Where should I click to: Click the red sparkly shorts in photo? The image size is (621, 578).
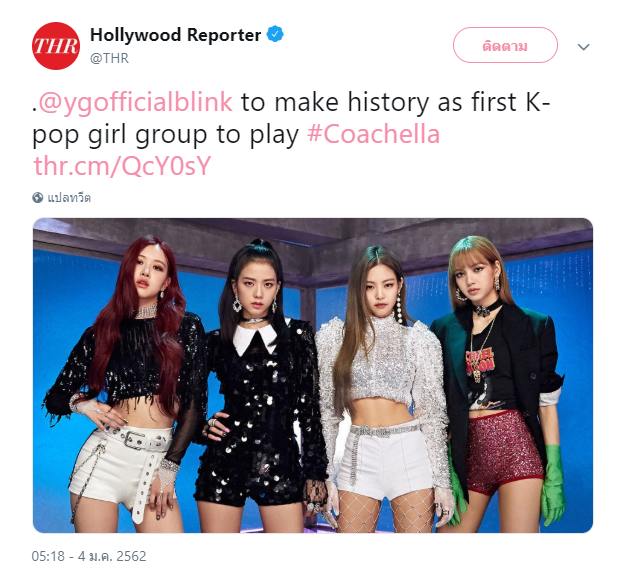[505, 452]
